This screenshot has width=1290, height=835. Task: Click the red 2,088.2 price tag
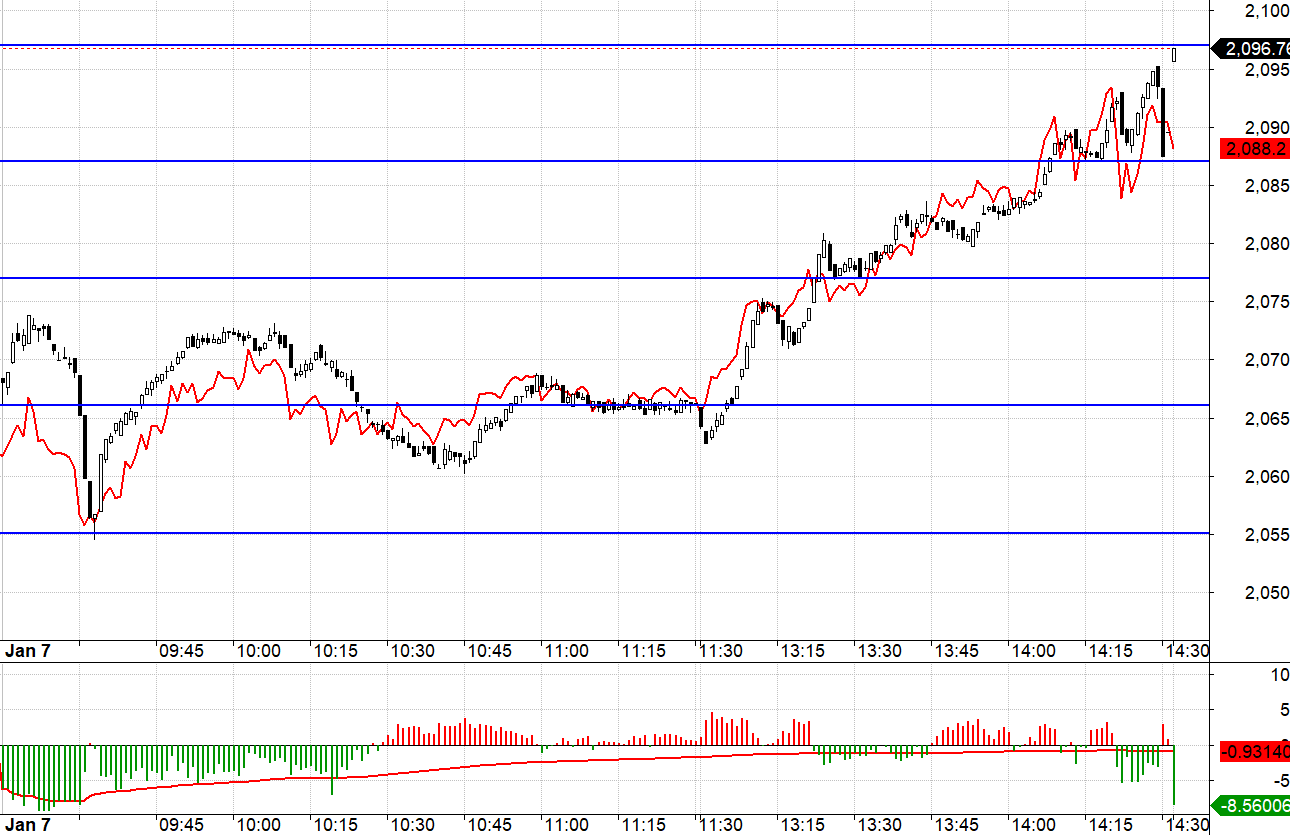1256,149
